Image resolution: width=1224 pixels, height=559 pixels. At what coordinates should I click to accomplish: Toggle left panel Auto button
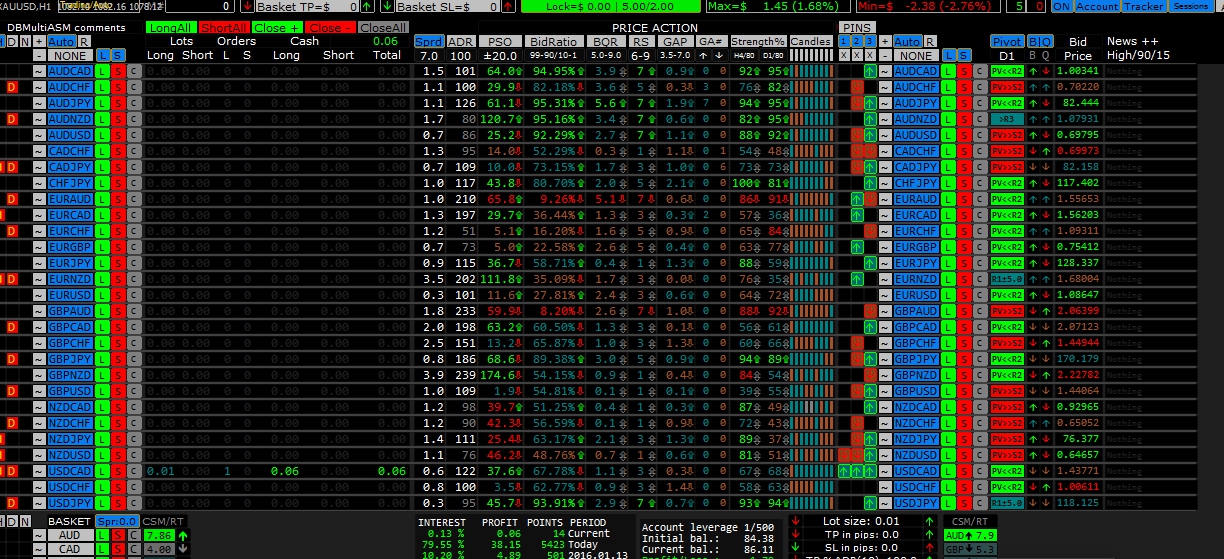pos(61,42)
